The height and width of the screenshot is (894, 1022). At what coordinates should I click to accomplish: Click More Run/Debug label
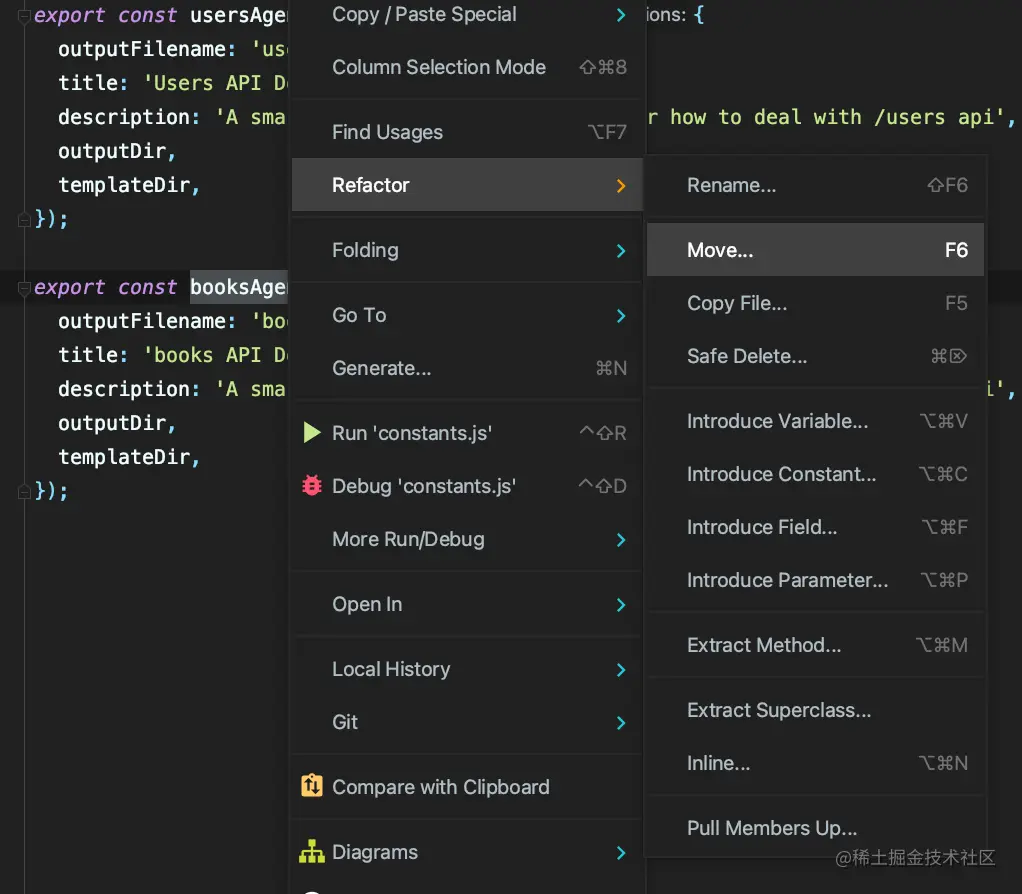click(408, 540)
